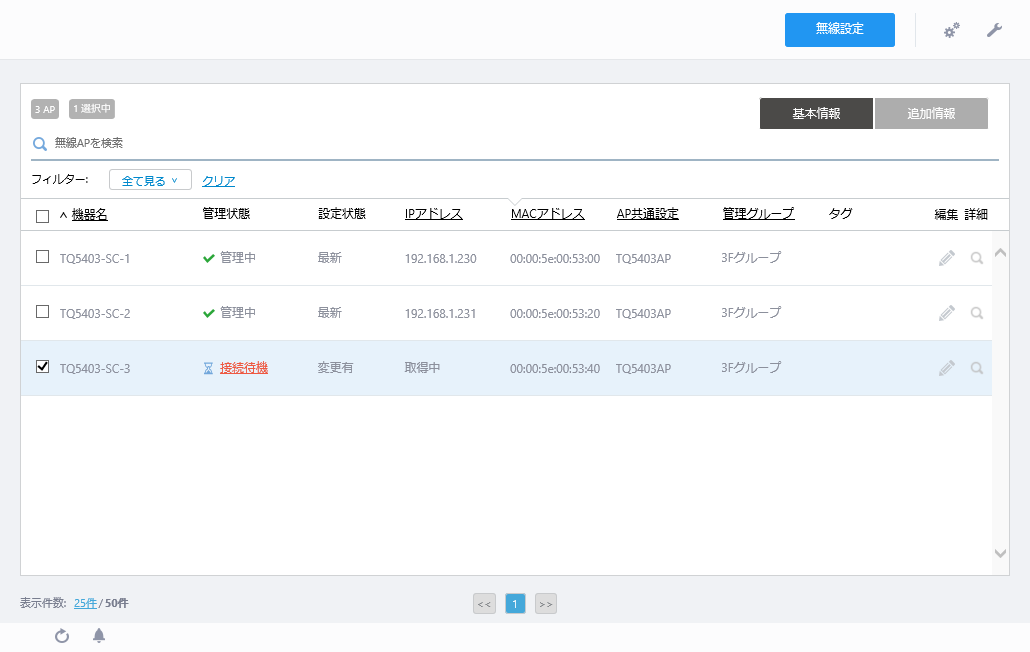The width and height of the screenshot is (1030, 652).
Task: Go to next page with >> button
Action: tap(546, 604)
